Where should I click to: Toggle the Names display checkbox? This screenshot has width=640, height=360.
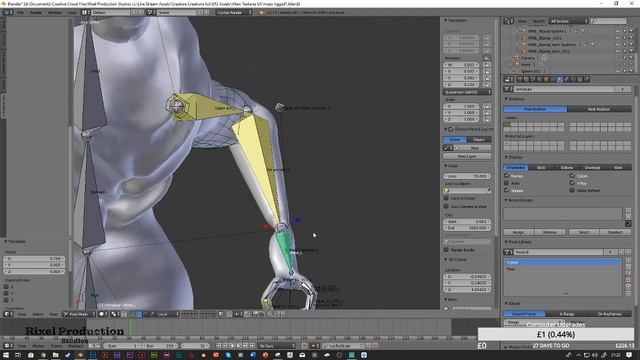click(507, 176)
